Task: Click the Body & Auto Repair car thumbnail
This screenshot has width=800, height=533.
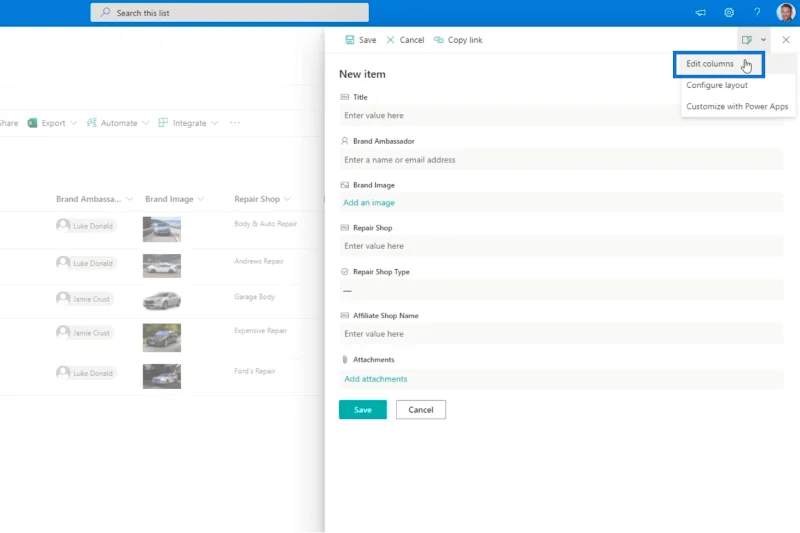Action: [162, 229]
